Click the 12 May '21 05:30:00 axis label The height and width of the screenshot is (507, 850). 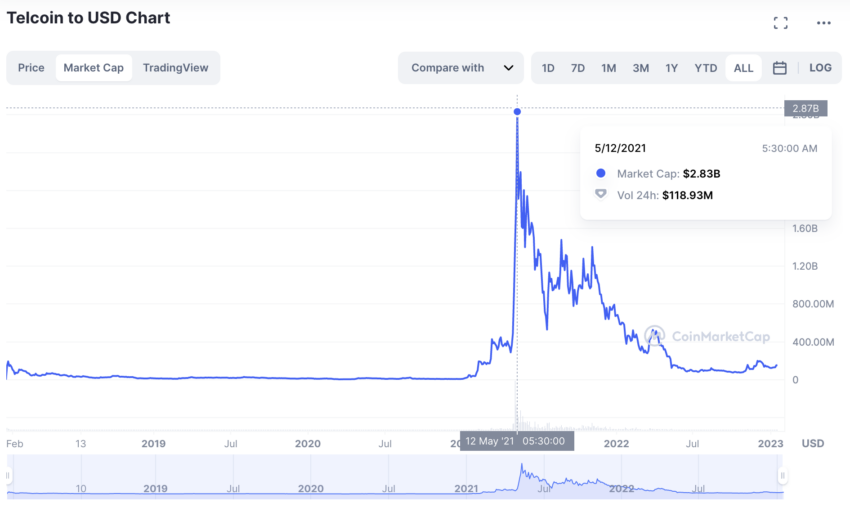517,441
